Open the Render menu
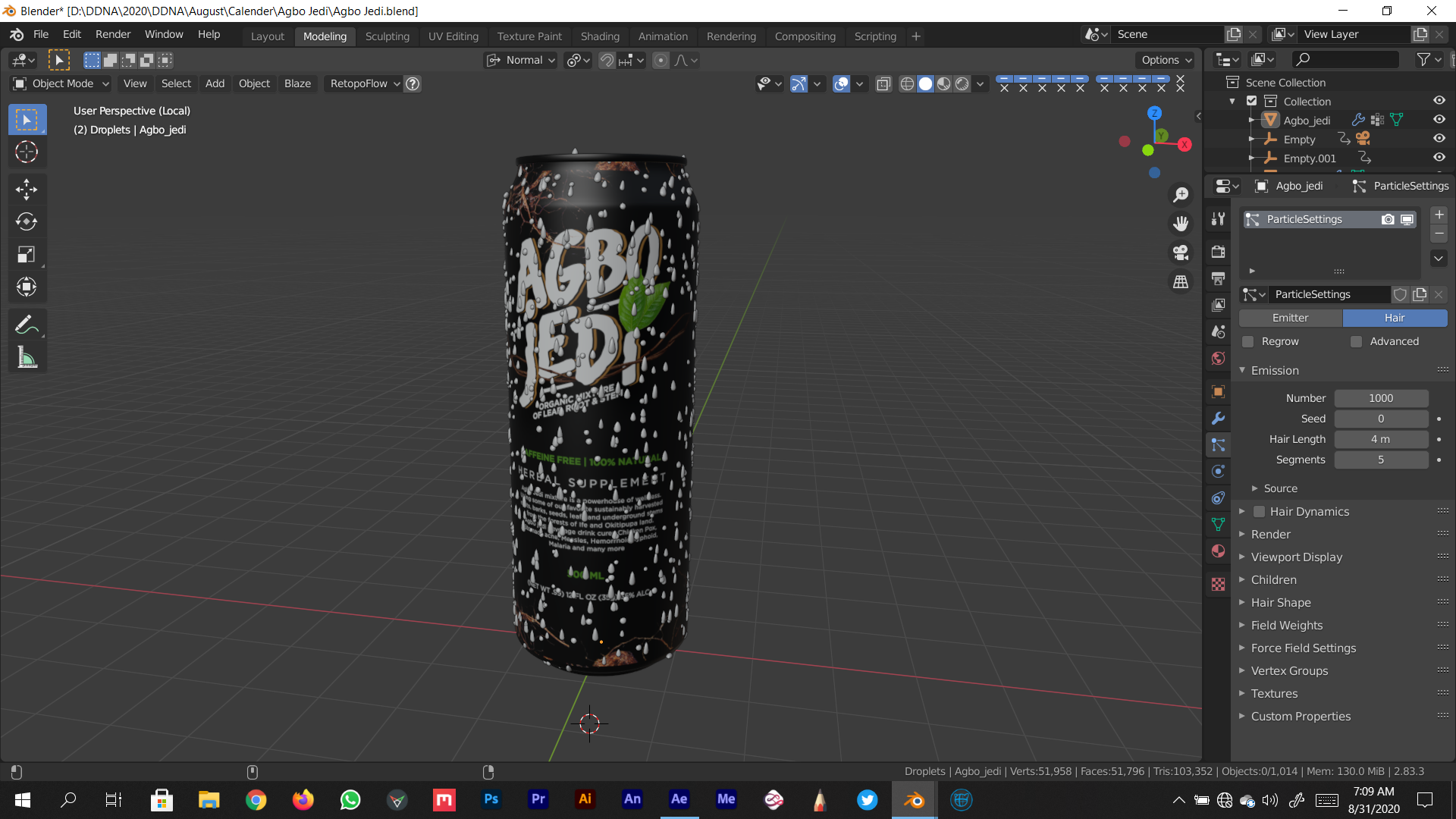The width and height of the screenshot is (1456, 819). click(x=113, y=35)
